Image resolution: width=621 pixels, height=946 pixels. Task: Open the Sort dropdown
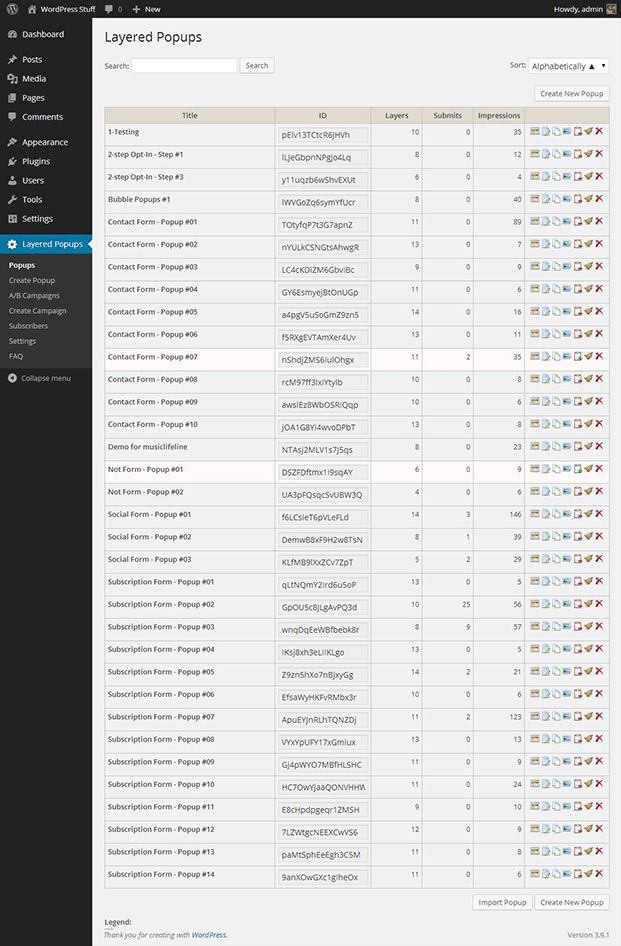pos(568,66)
